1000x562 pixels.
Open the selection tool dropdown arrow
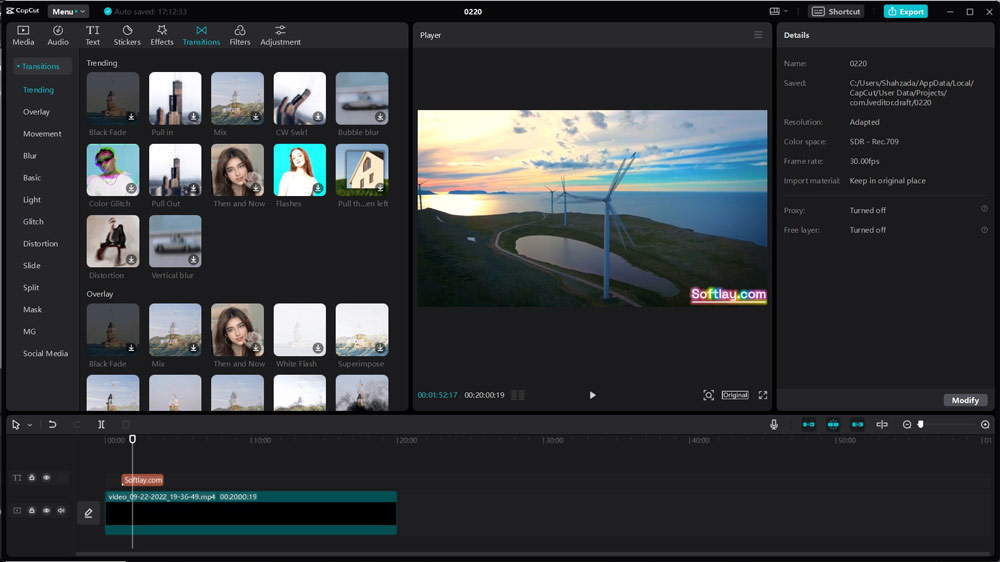(30, 425)
